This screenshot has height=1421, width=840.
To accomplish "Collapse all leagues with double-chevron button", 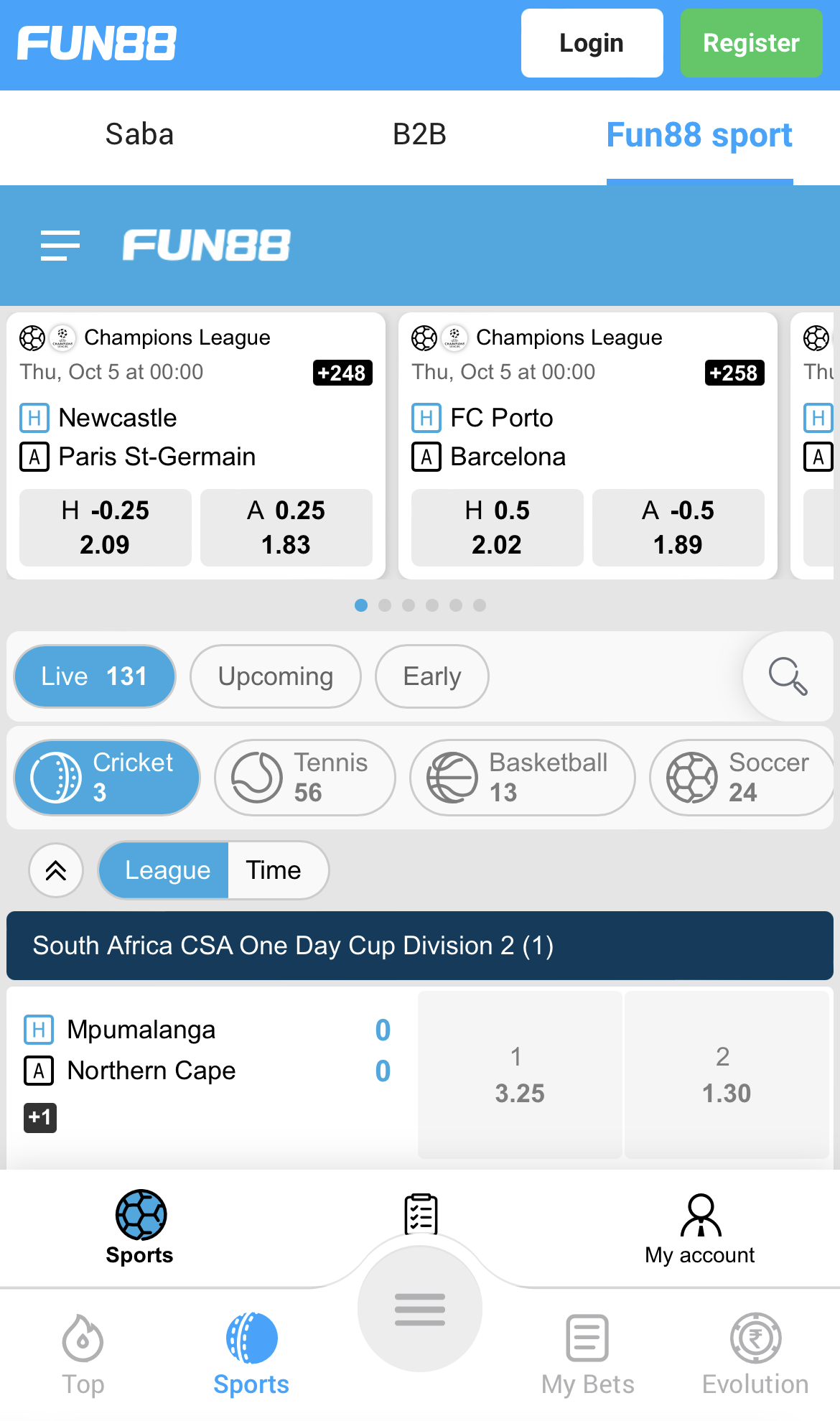I will pyautogui.click(x=56, y=870).
